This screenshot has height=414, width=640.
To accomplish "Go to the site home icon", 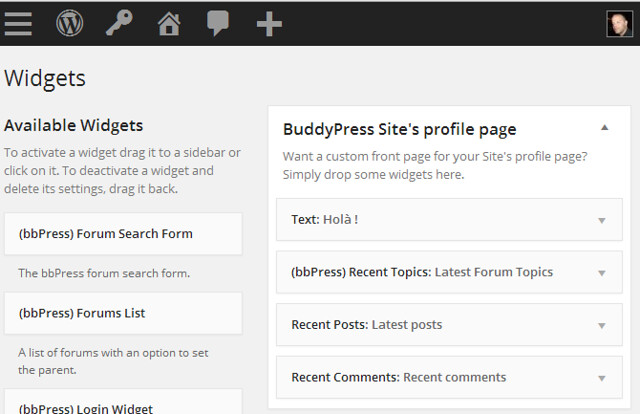I will click(x=169, y=24).
